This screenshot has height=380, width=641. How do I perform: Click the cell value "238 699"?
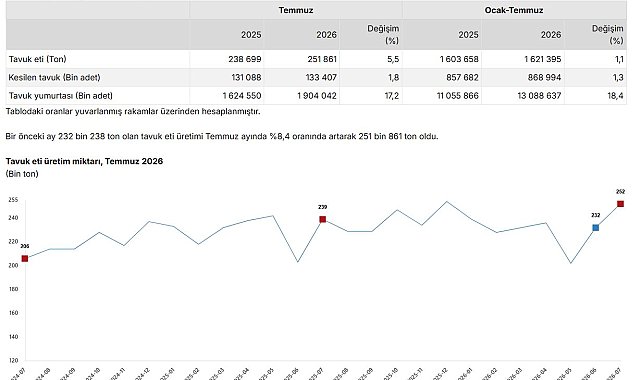(245, 59)
